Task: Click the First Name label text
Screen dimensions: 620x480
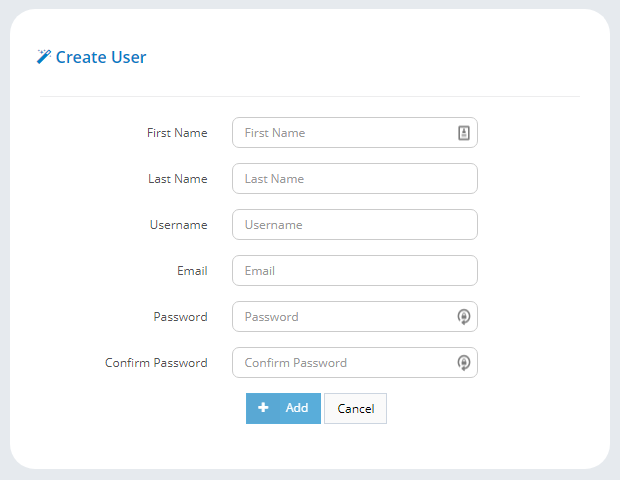Action: [177, 133]
